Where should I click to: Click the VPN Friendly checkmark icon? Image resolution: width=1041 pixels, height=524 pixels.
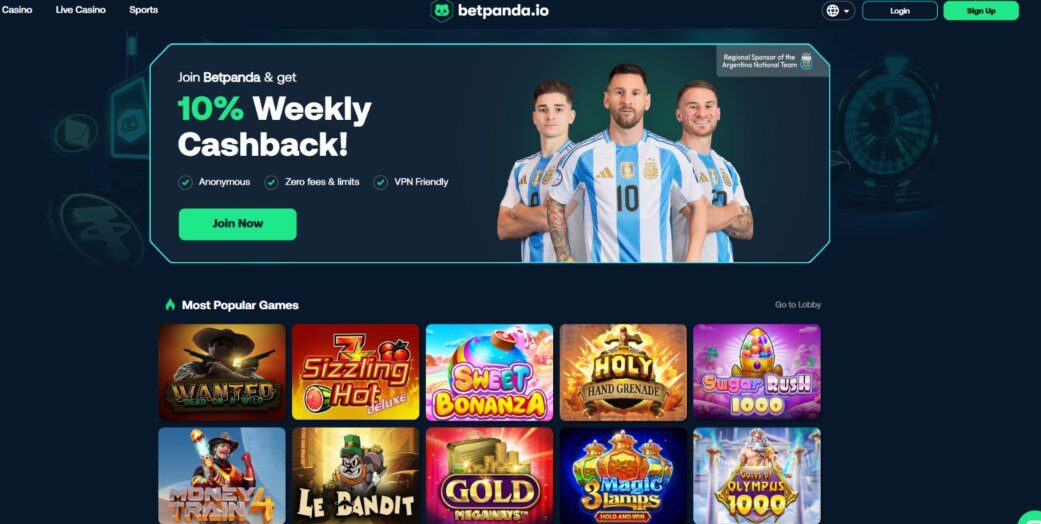(380, 182)
